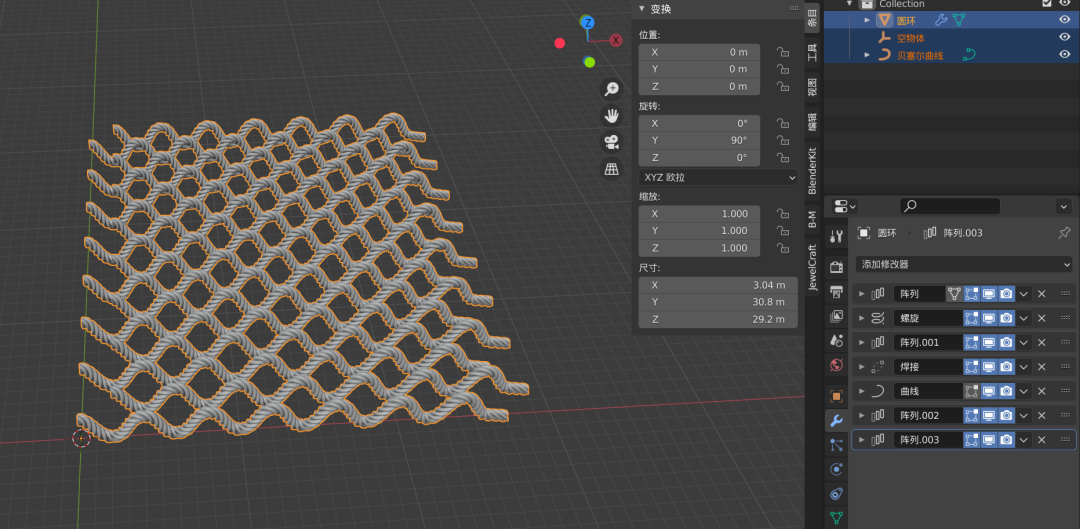Open the World properties globe icon
The image size is (1080, 529).
(x=837, y=365)
